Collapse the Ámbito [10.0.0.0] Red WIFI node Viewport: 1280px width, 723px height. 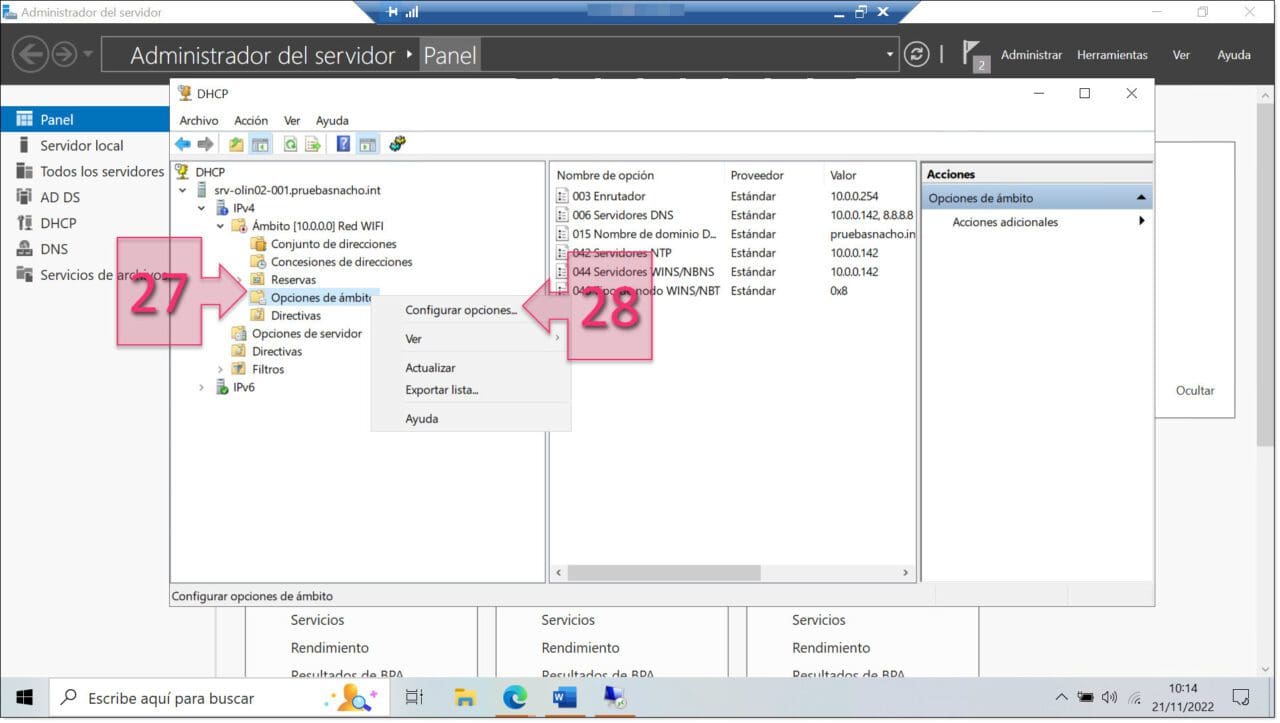point(220,226)
